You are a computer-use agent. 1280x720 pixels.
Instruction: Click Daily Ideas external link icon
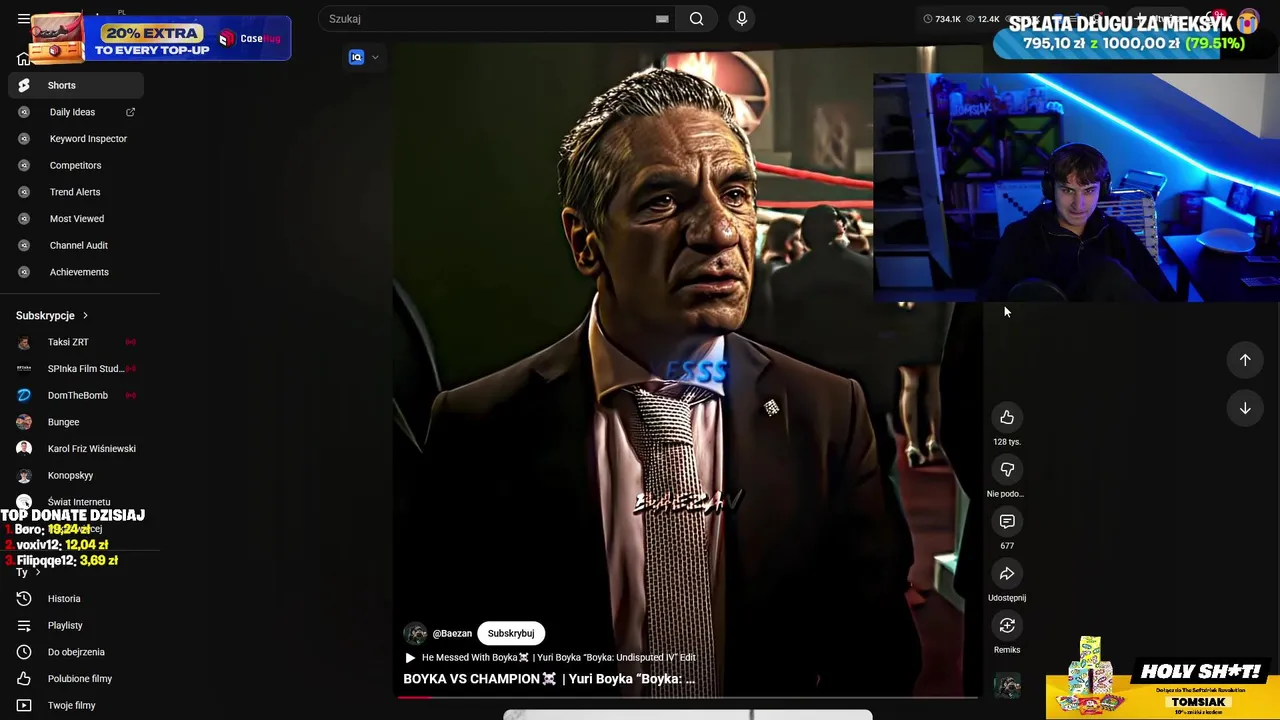coord(130,112)
